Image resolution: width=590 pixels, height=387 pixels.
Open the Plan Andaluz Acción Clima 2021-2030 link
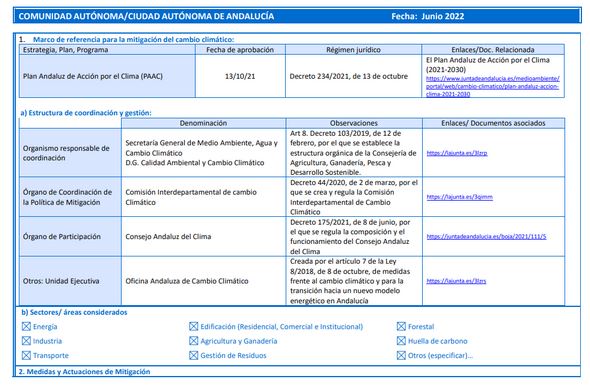pos(493,86)
